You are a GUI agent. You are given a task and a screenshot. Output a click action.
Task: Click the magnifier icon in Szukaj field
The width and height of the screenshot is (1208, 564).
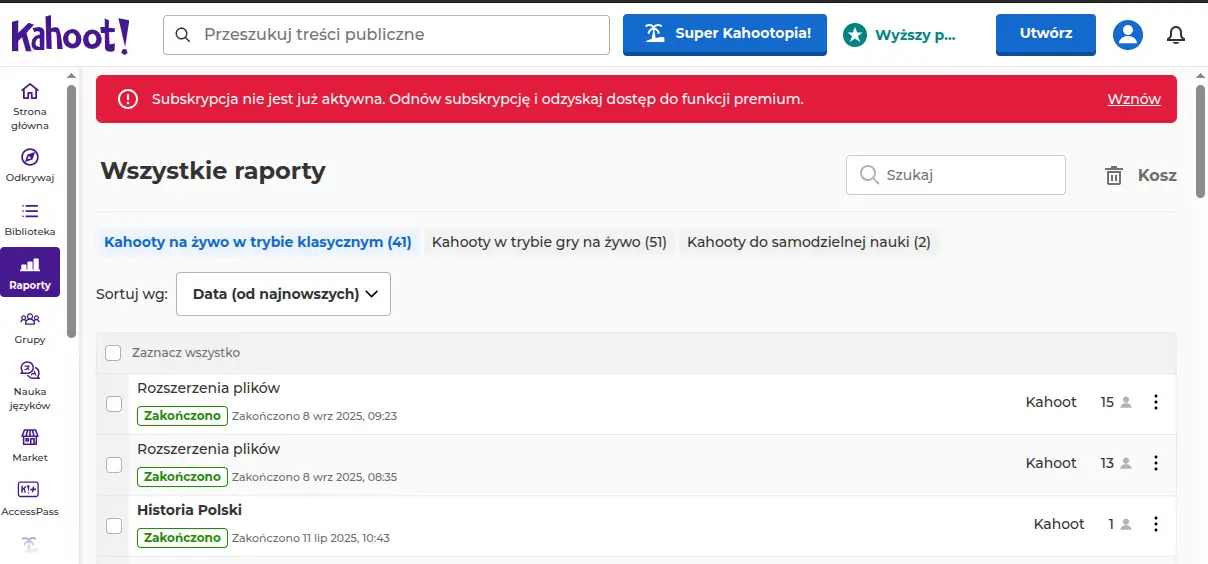(x=868, y=175)
